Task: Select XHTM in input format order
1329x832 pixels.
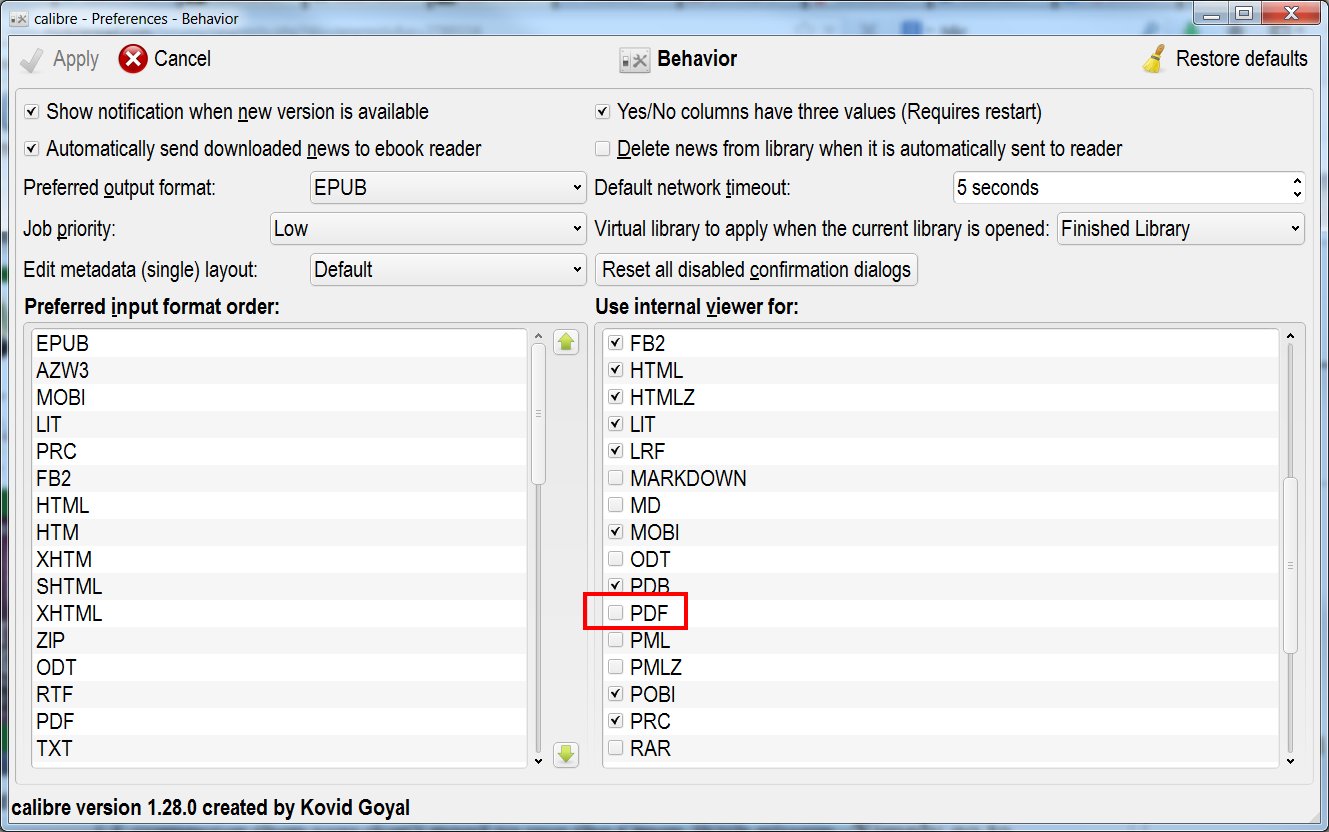Action: pyautogui.click(x=279, y=559)
